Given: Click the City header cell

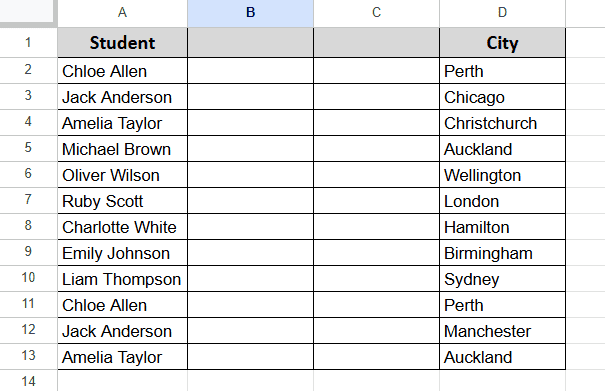Looking at the screenshot, I should click(x=502, y=42).
